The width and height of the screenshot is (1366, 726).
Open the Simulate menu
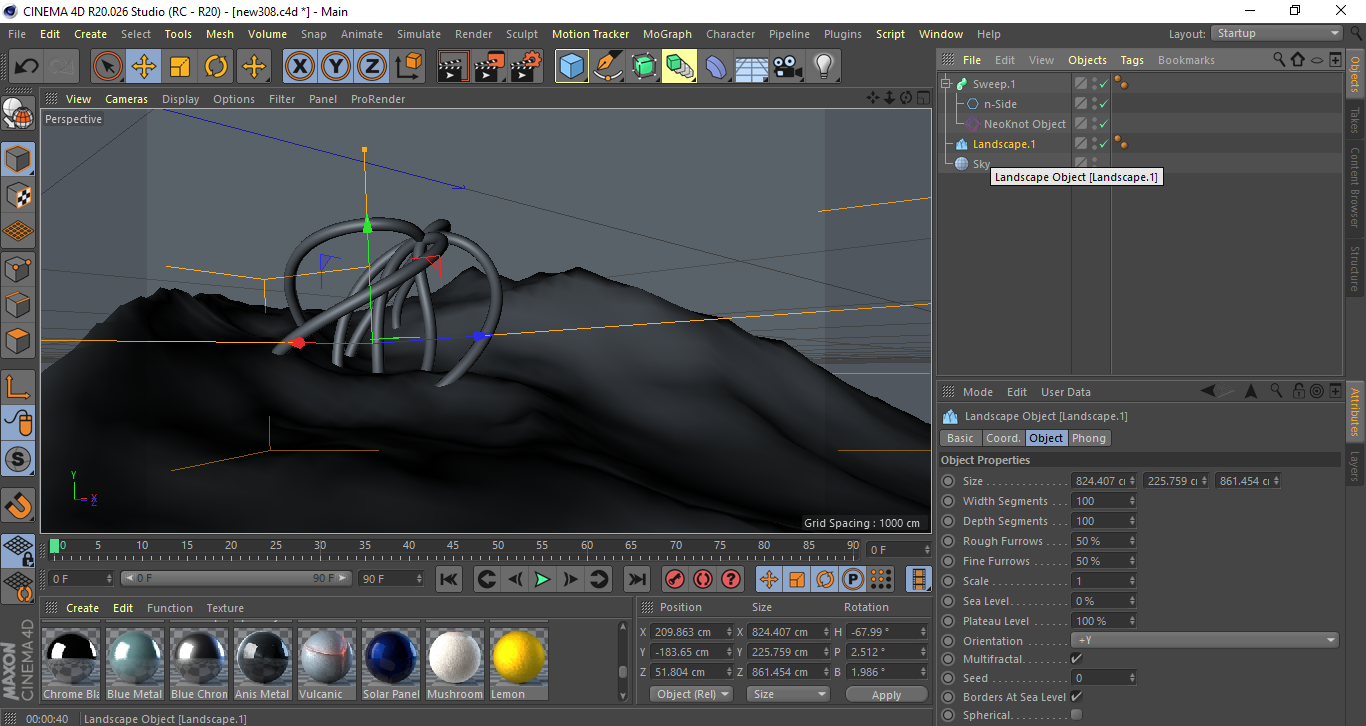(x=418, y=34)
